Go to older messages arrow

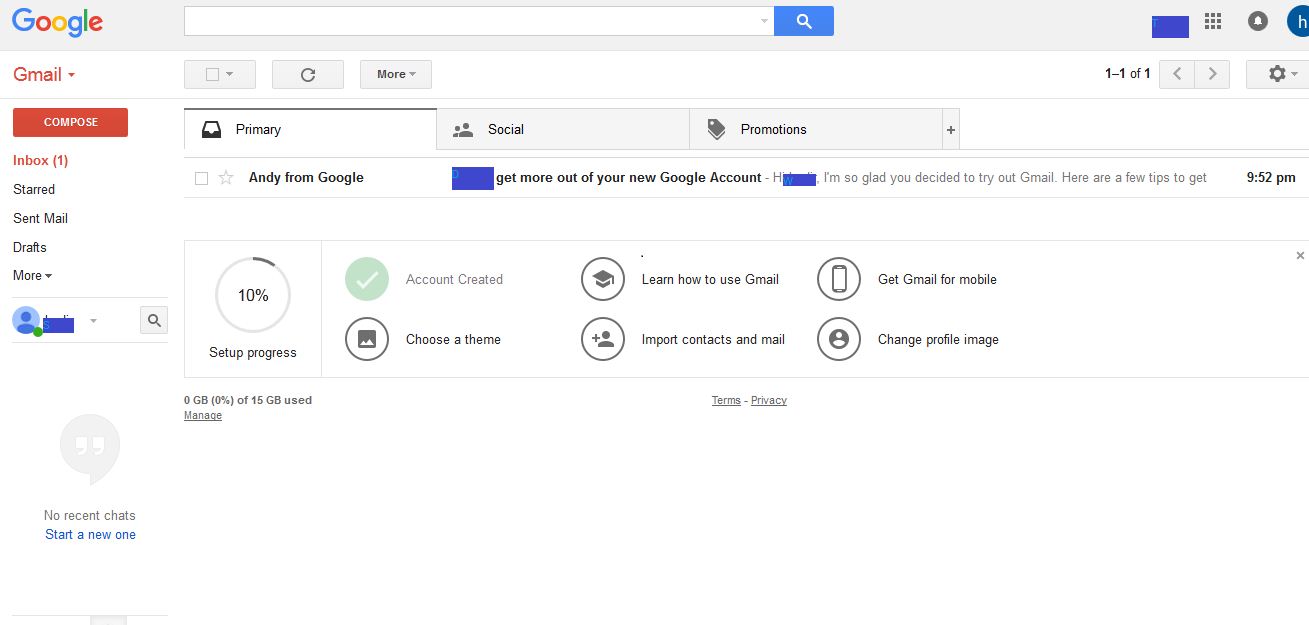(x=1213, y=74)
